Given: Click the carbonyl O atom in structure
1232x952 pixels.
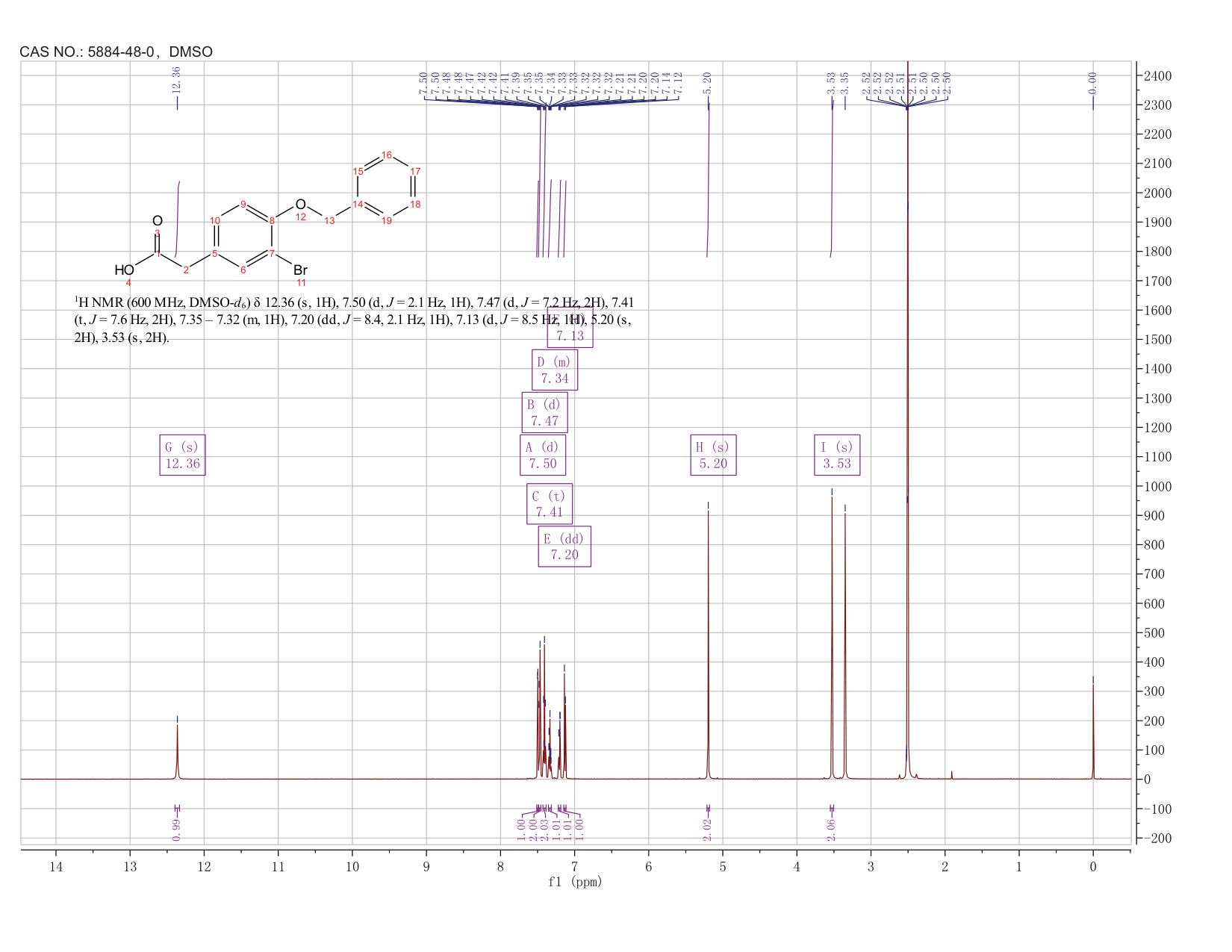Looking at the screenshot, I should point(157,221).
